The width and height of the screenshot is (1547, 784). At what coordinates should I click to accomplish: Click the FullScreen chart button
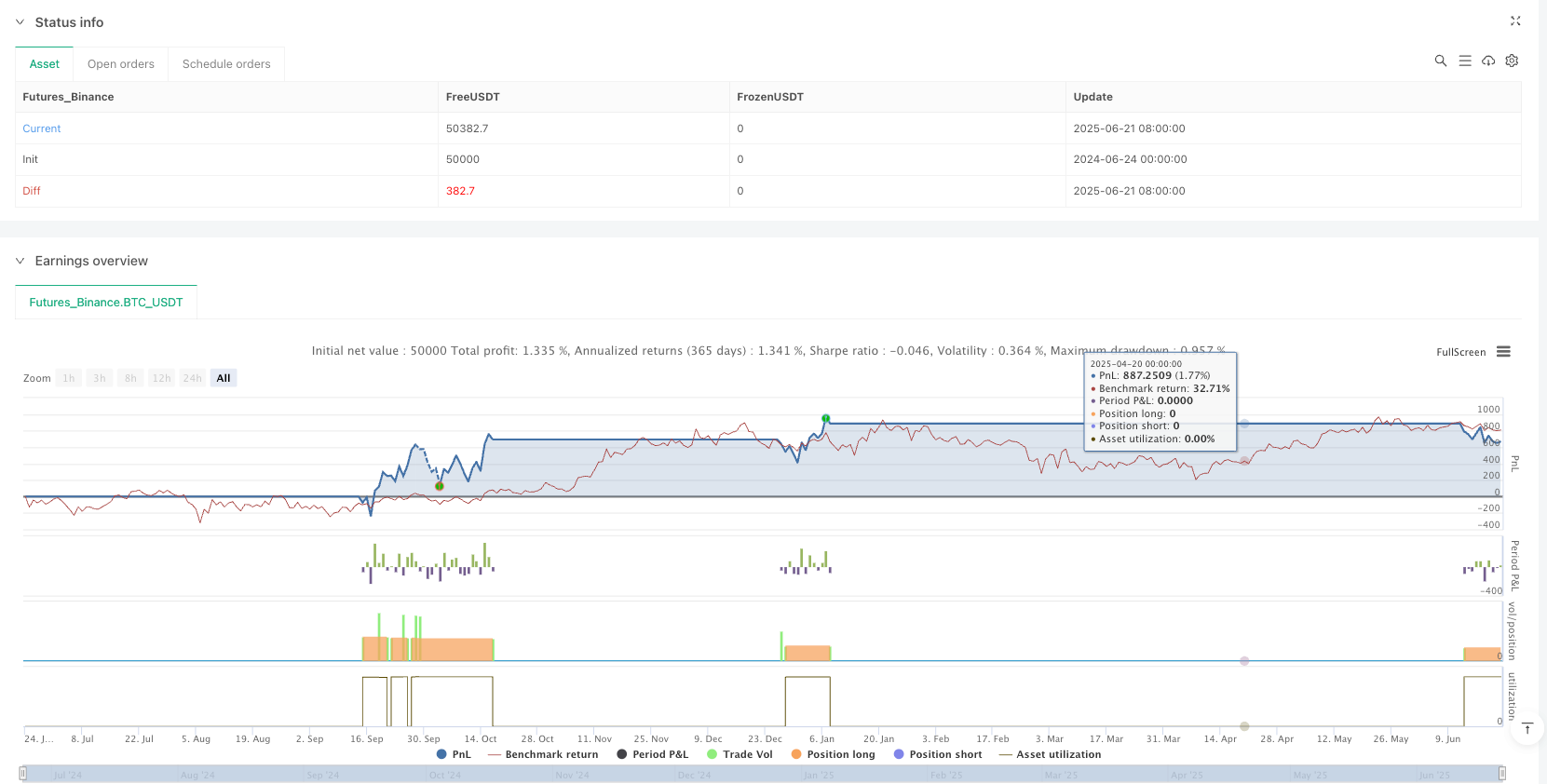point(1460,352)
